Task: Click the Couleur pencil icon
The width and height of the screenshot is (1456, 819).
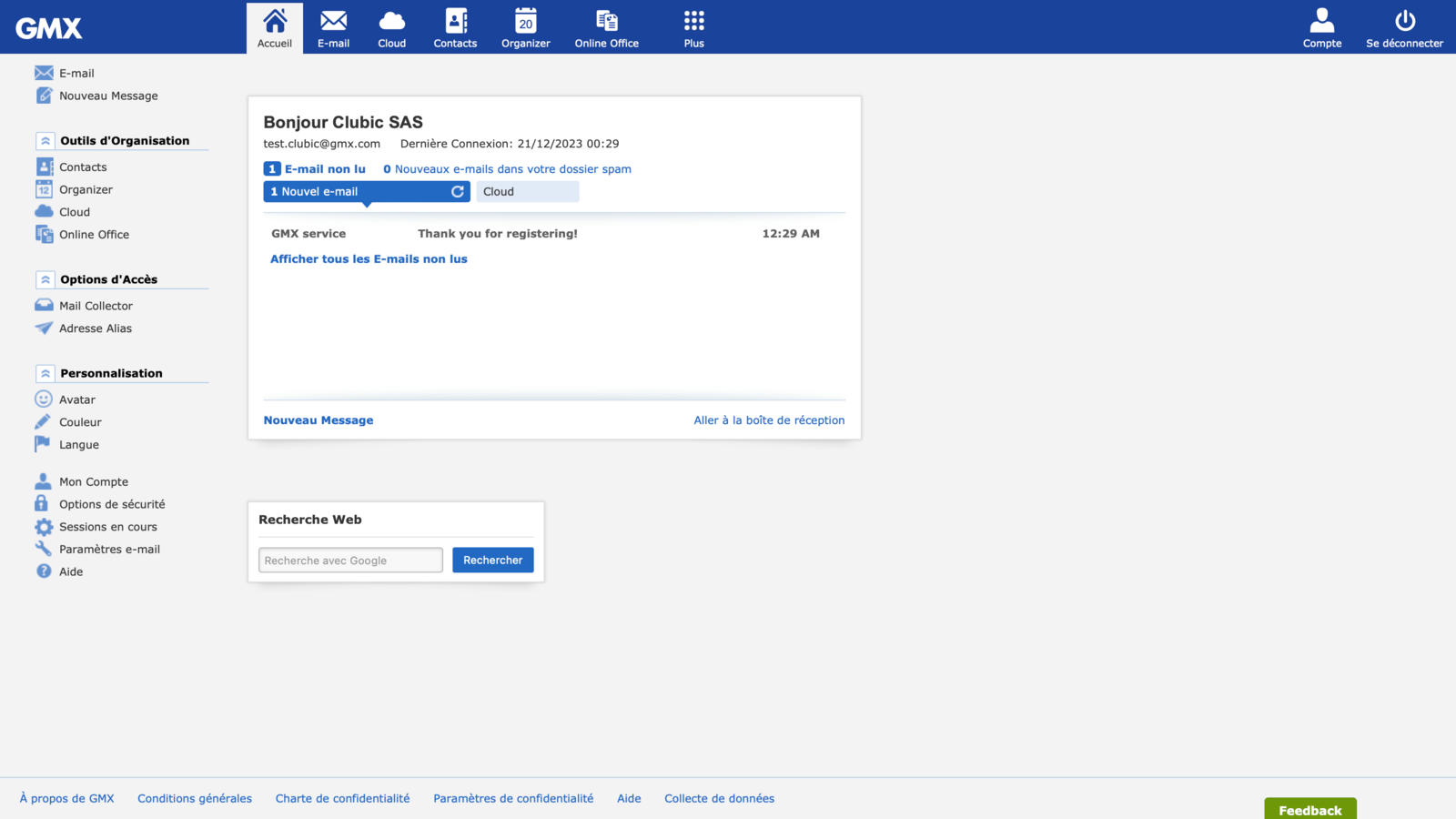Action: click(x=43, y=421)
